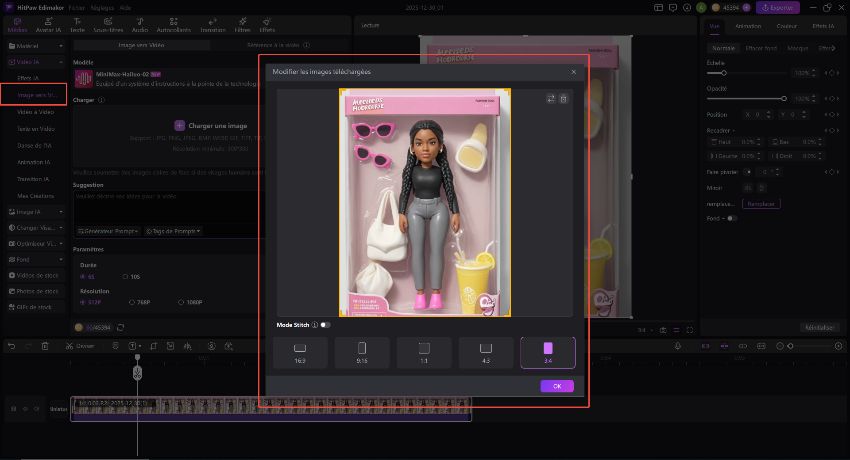Toggle the Mode Stitch switch
Viewport: 850px width, 460px height.
326,325
